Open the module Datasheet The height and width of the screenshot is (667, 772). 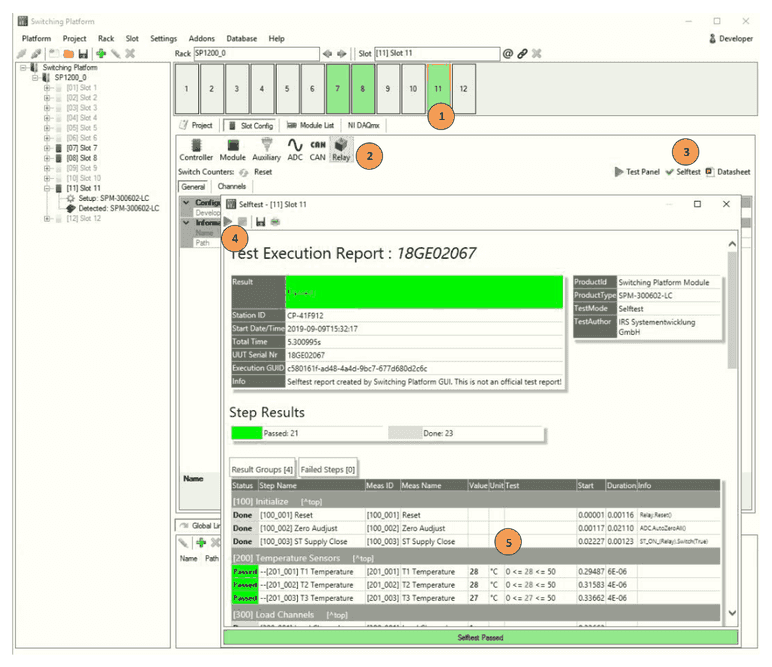pos(728,172)
